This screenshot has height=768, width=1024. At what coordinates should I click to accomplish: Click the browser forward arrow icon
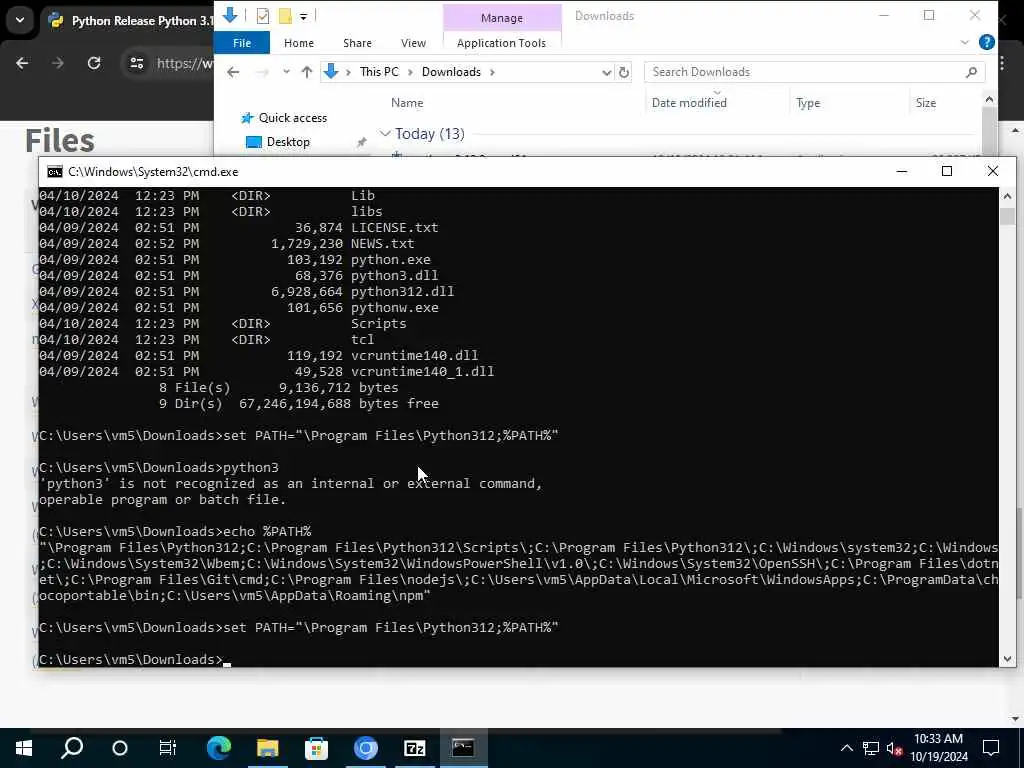coord(57,63)
